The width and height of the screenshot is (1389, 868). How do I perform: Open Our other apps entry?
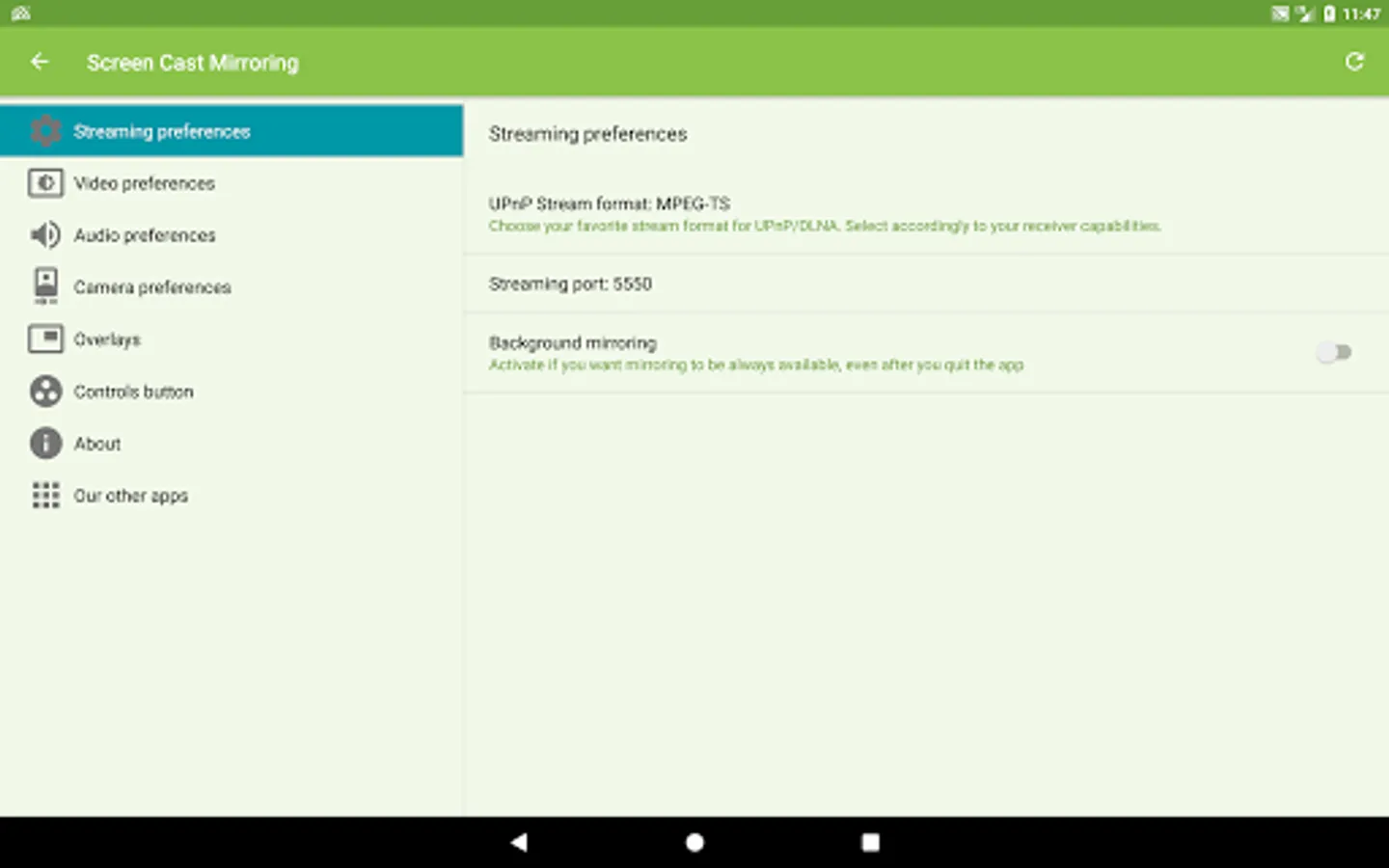231,496
